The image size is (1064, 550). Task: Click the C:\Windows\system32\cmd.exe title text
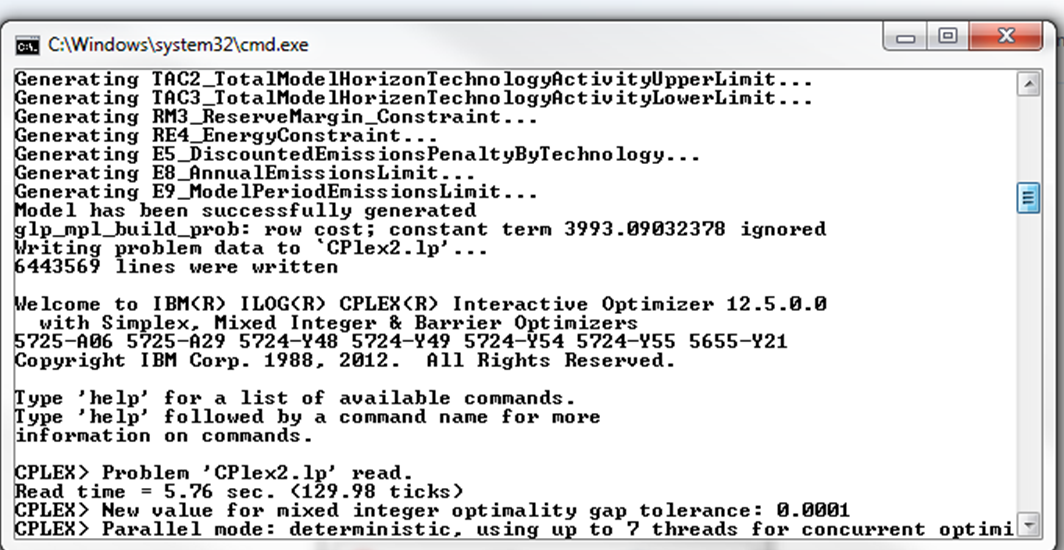pos(178,45)
